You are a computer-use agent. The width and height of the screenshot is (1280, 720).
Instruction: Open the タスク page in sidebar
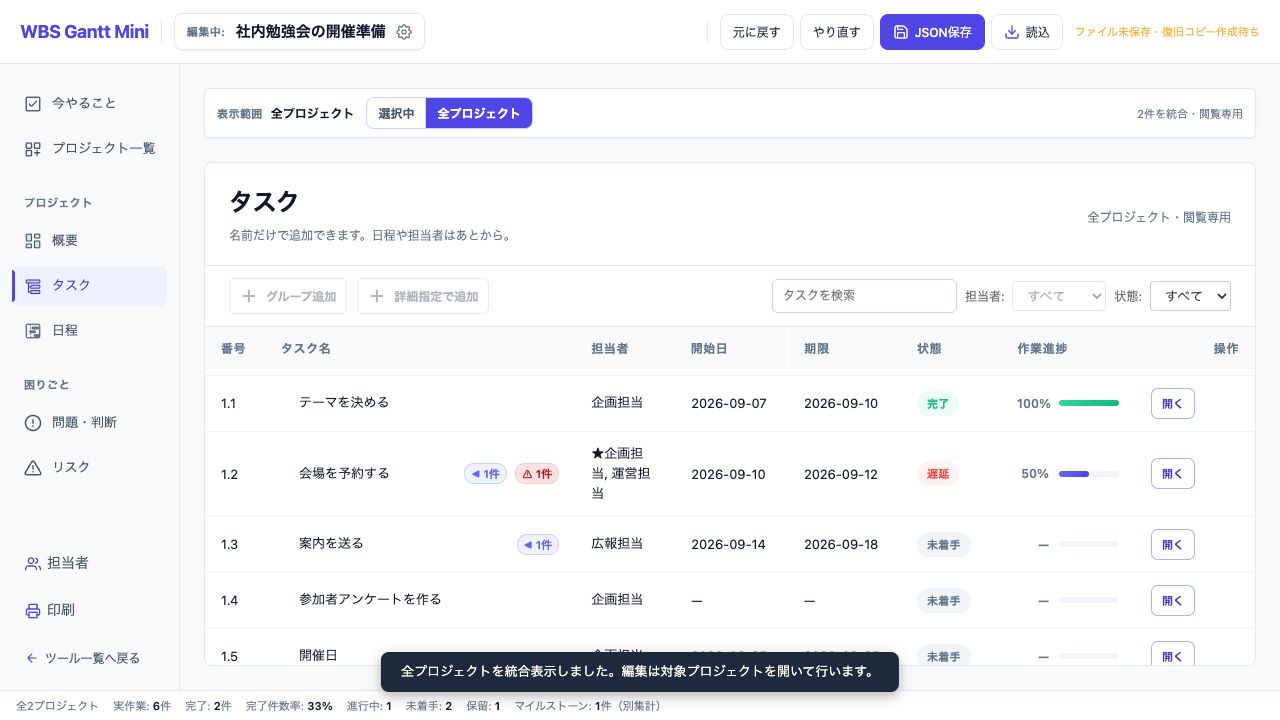point(89,285)
